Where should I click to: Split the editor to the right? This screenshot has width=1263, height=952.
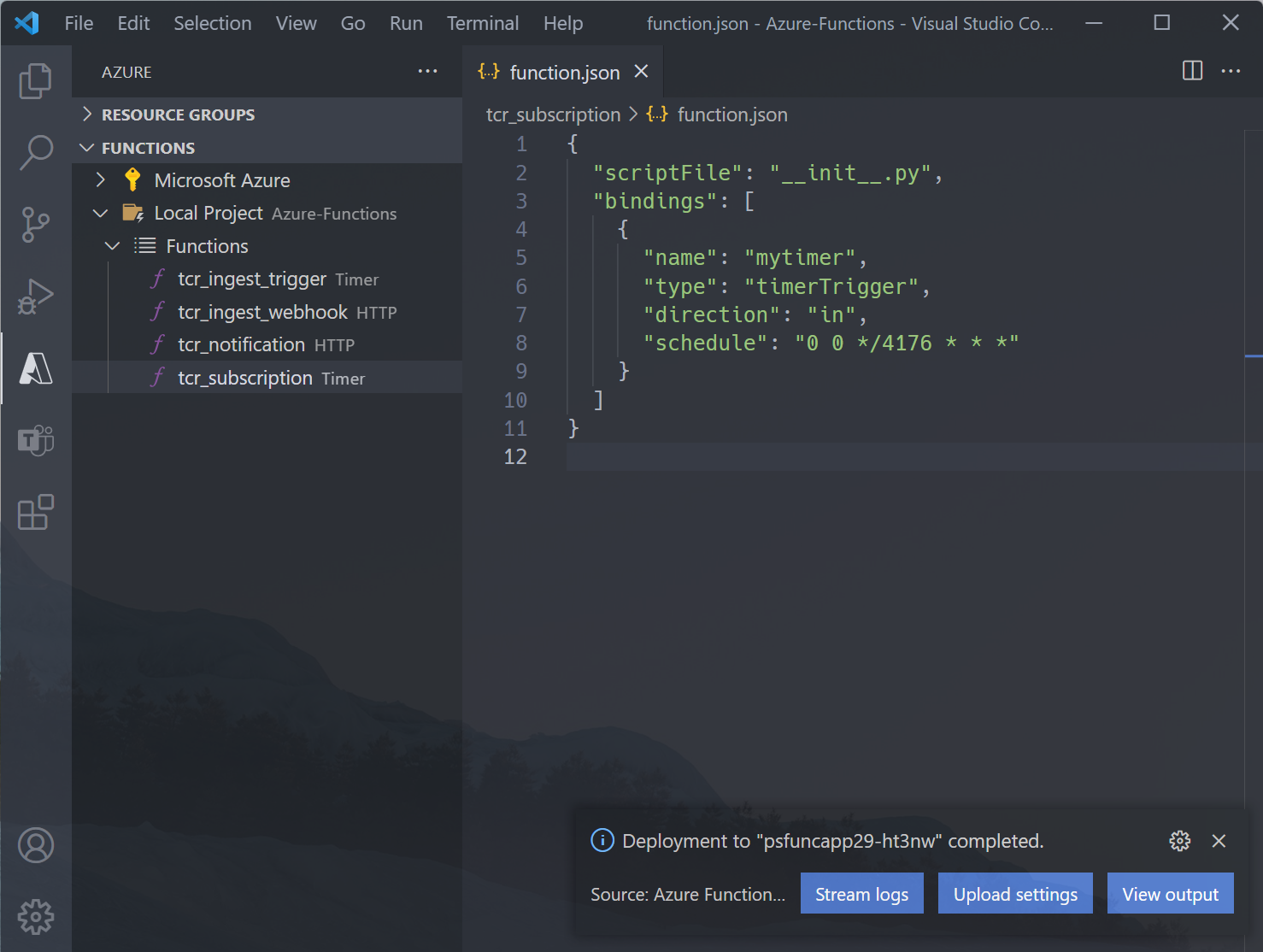(x=1192, y=71)
